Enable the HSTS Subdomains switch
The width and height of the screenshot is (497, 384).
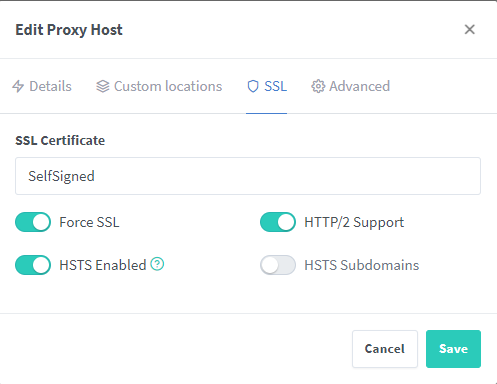point(278,265)
